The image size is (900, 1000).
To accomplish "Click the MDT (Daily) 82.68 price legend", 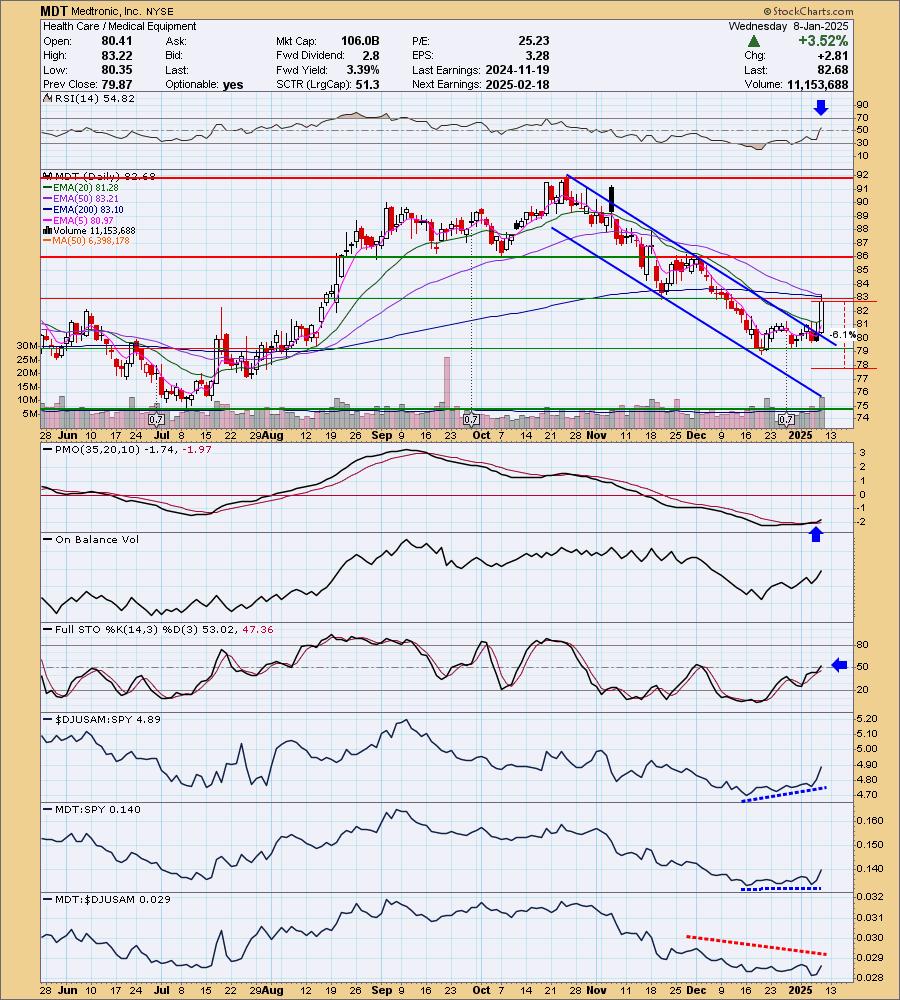I will [x=100, y=176].
